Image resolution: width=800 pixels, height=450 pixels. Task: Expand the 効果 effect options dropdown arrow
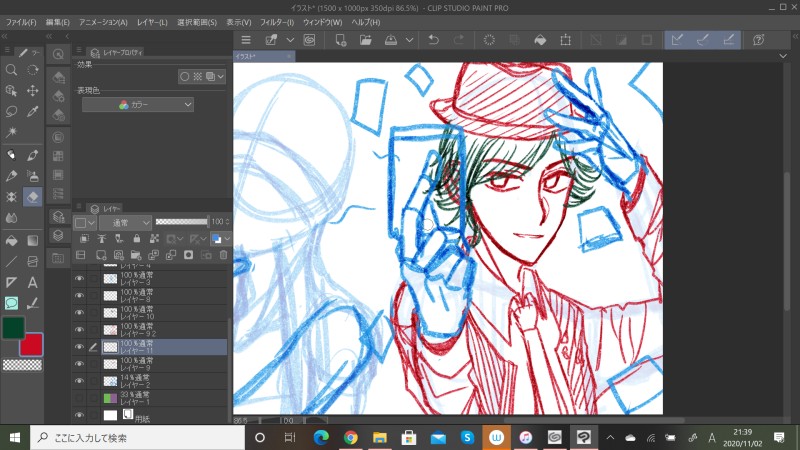click(220, 76)
